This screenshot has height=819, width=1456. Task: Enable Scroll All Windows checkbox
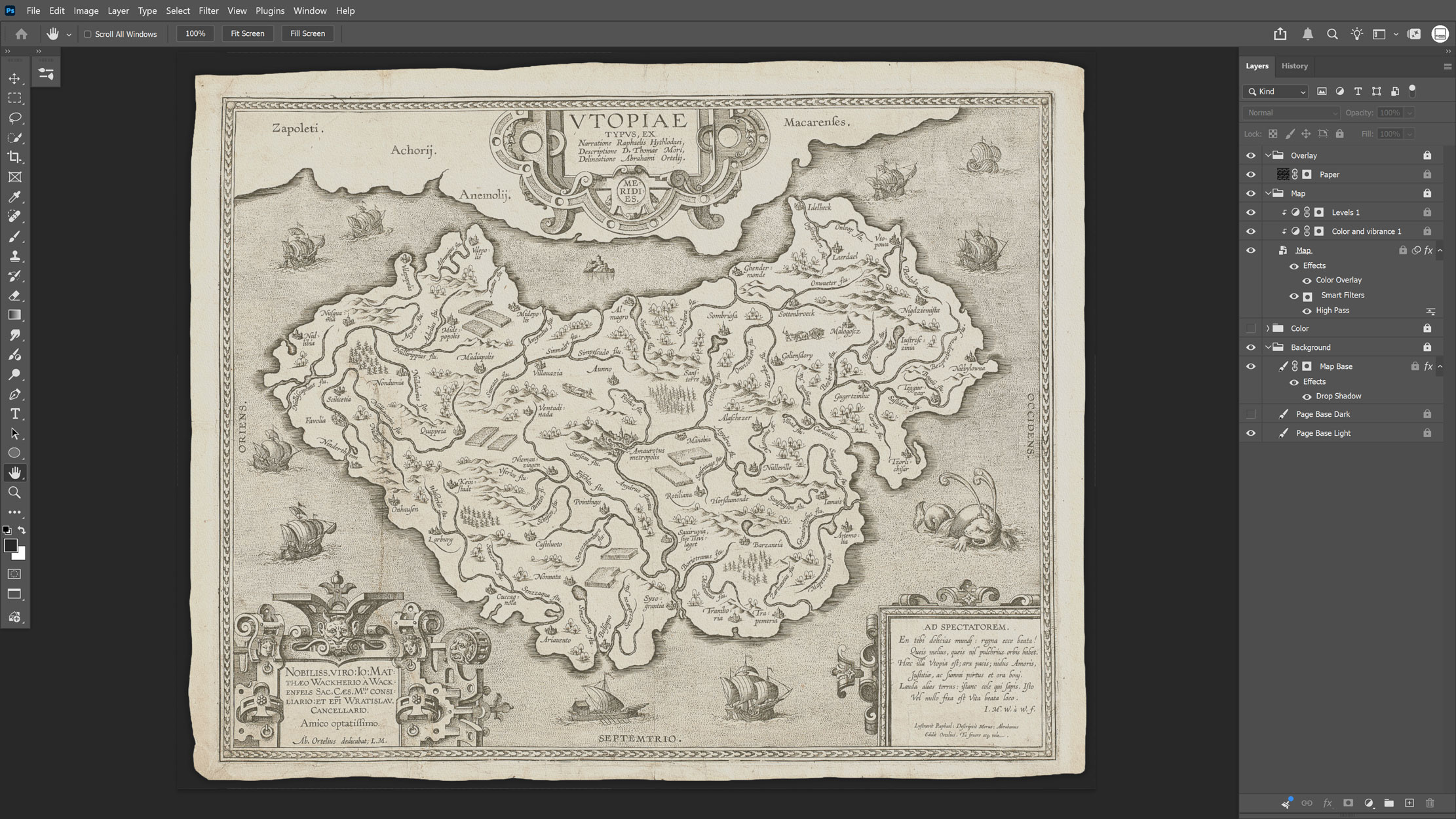click(x=87, y=34)
